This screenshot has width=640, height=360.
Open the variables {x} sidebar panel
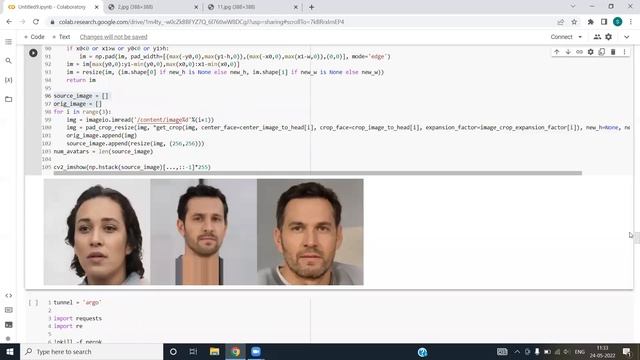click(x=9, y=80)
